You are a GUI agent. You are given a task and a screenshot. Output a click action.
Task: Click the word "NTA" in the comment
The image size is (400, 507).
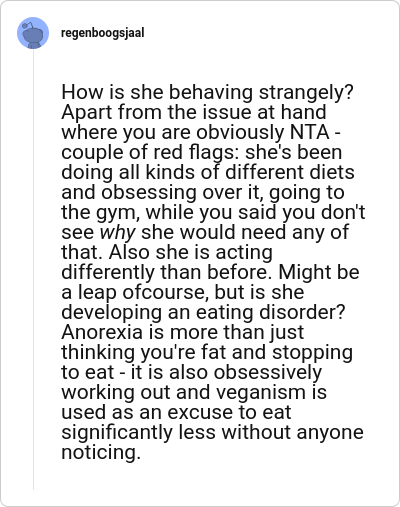[310, 132]
